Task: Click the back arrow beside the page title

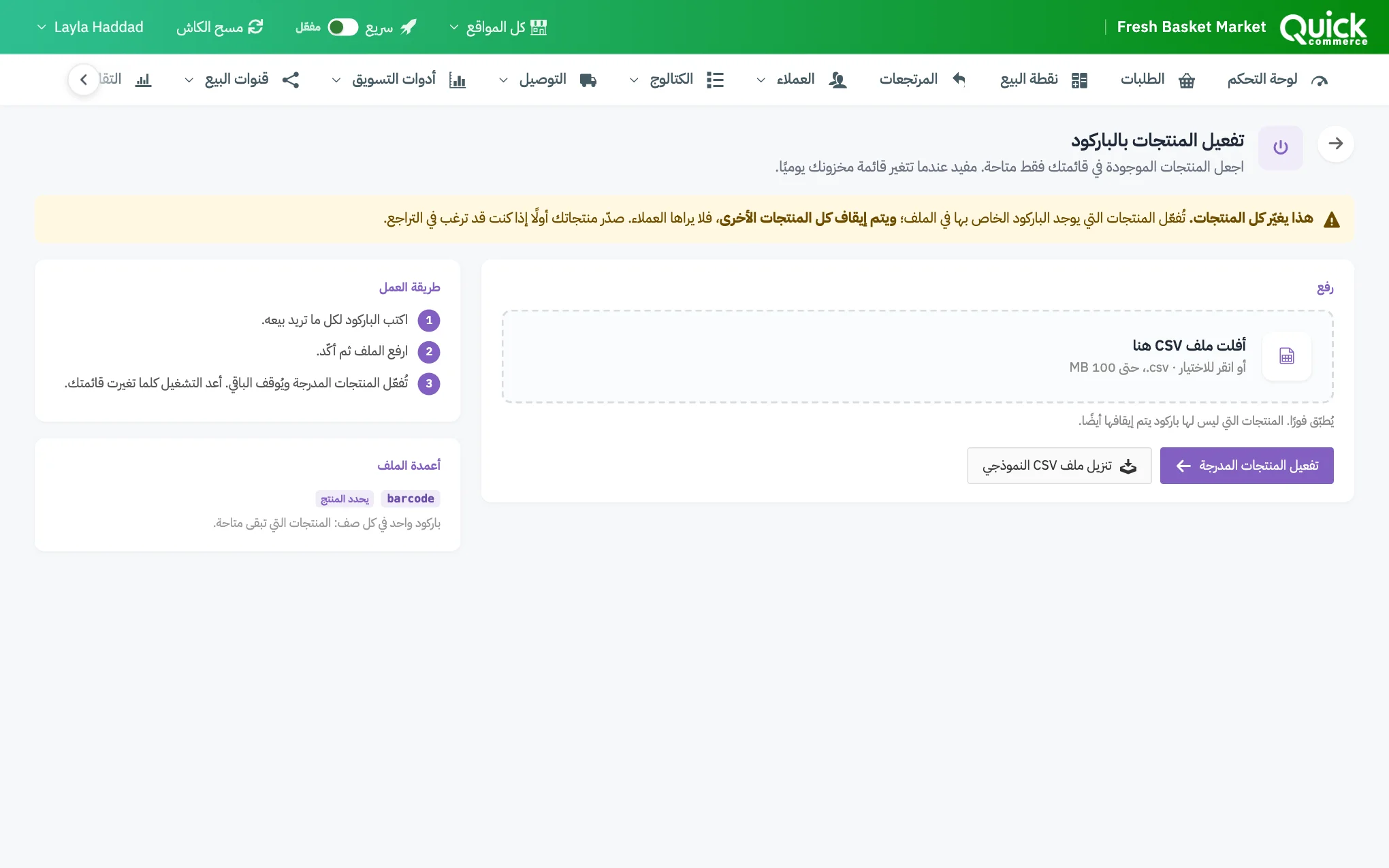Action: (1336, 144)
